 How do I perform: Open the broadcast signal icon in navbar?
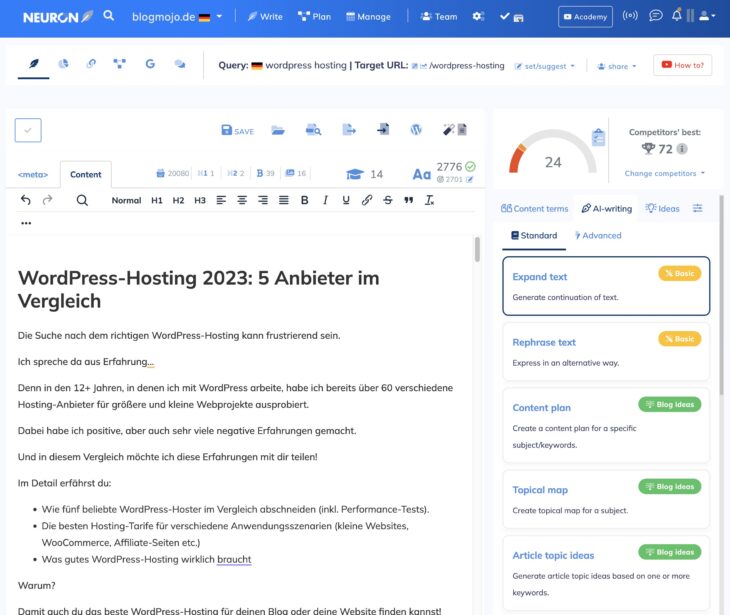tap(630, 16)
